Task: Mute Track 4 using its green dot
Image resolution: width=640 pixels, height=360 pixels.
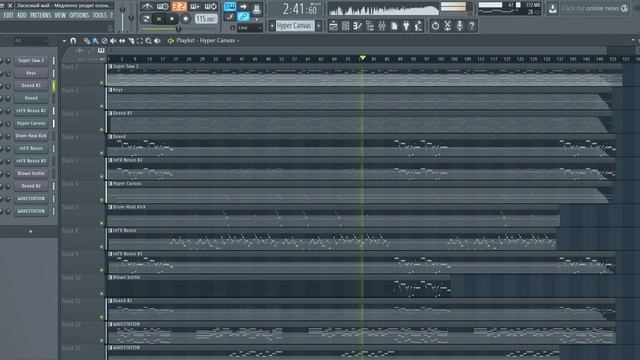Action: pos(102,153)
